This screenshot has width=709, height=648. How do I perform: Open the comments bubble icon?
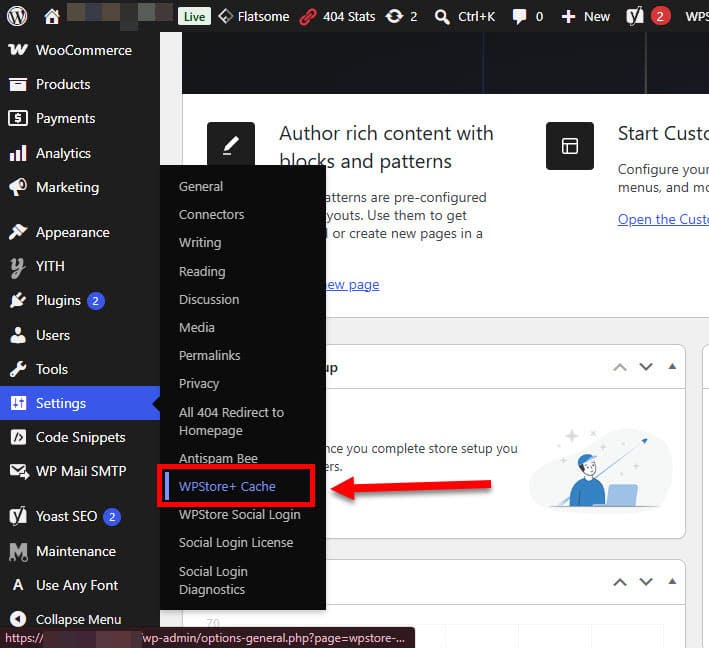519,17
